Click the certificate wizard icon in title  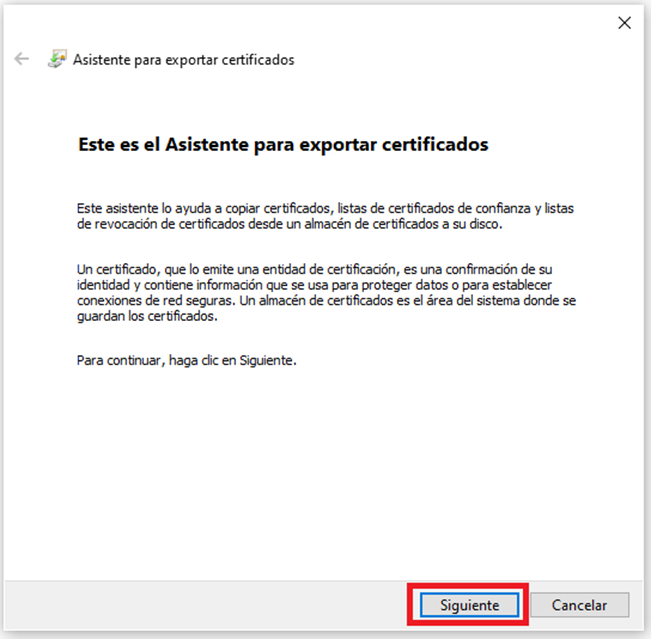[57, 59]
